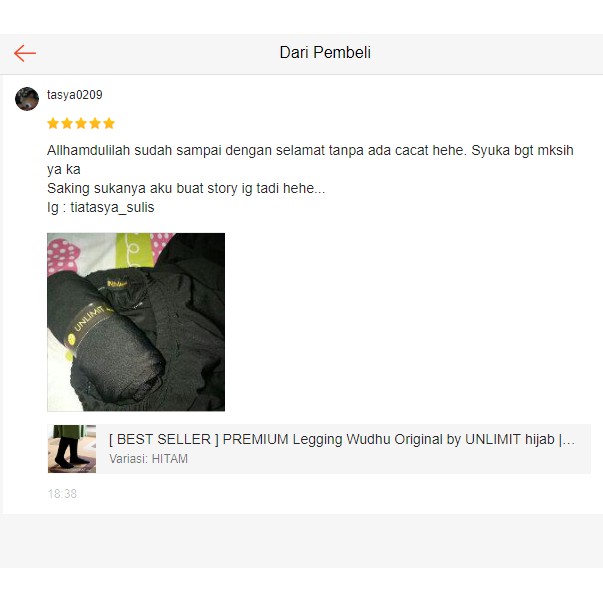Click the third rating star
This screenshot has height=603, width=603.
point(81,123)
